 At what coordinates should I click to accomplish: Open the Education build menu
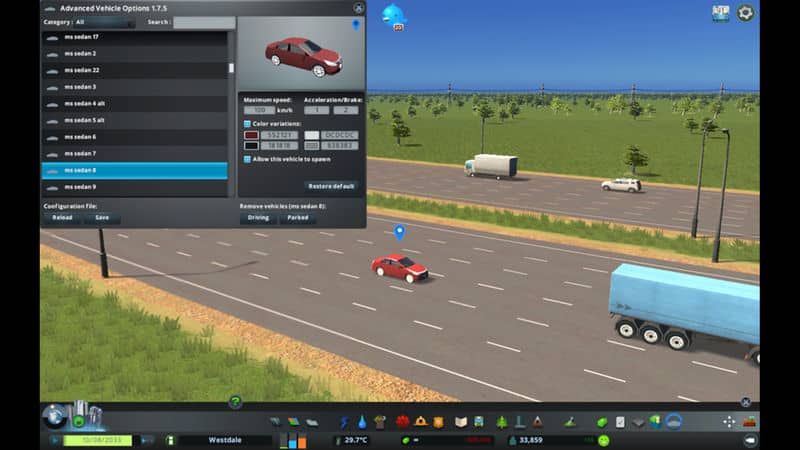pyautogui.click(x=461, y=422)
